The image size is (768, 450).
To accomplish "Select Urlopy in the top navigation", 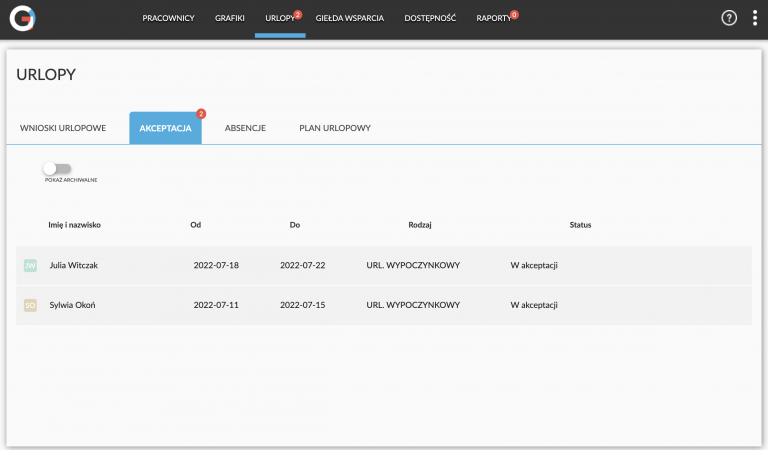I will [280, 18].
